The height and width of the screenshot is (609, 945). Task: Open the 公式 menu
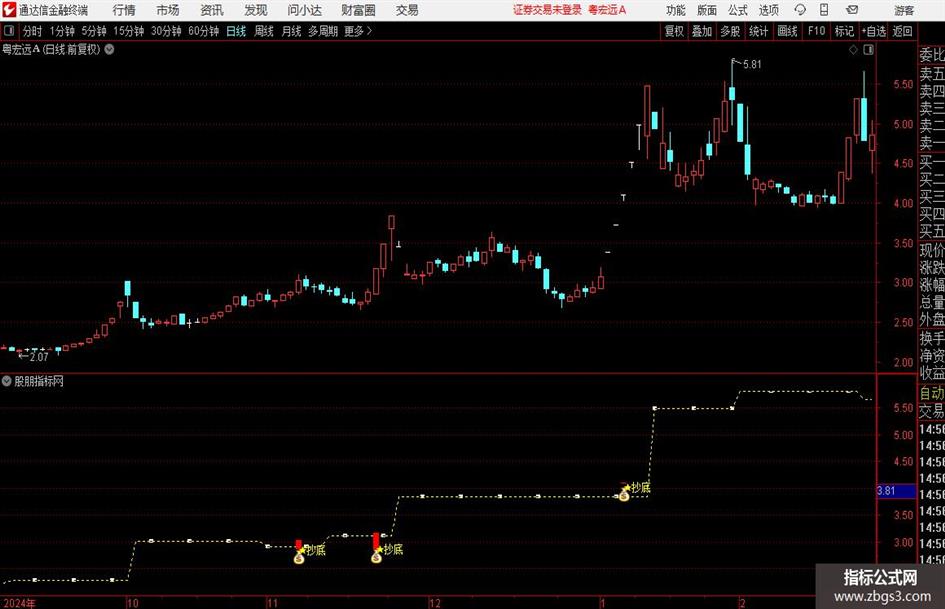[x=738, y=10]
